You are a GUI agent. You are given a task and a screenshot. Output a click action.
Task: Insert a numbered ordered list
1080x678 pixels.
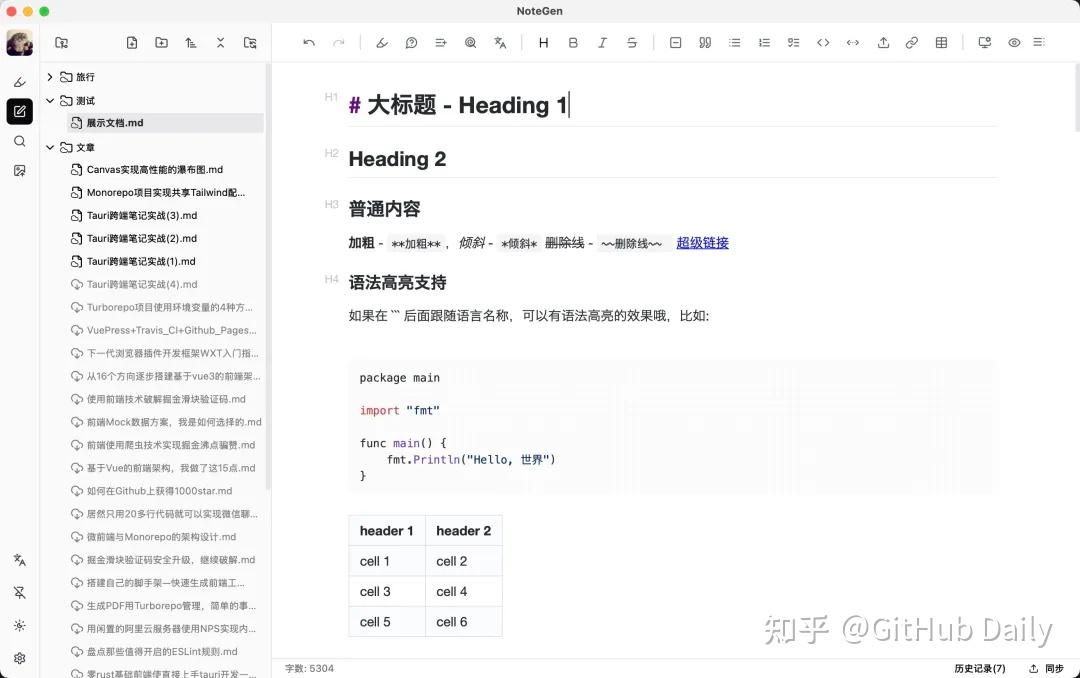tap(764, 43)
